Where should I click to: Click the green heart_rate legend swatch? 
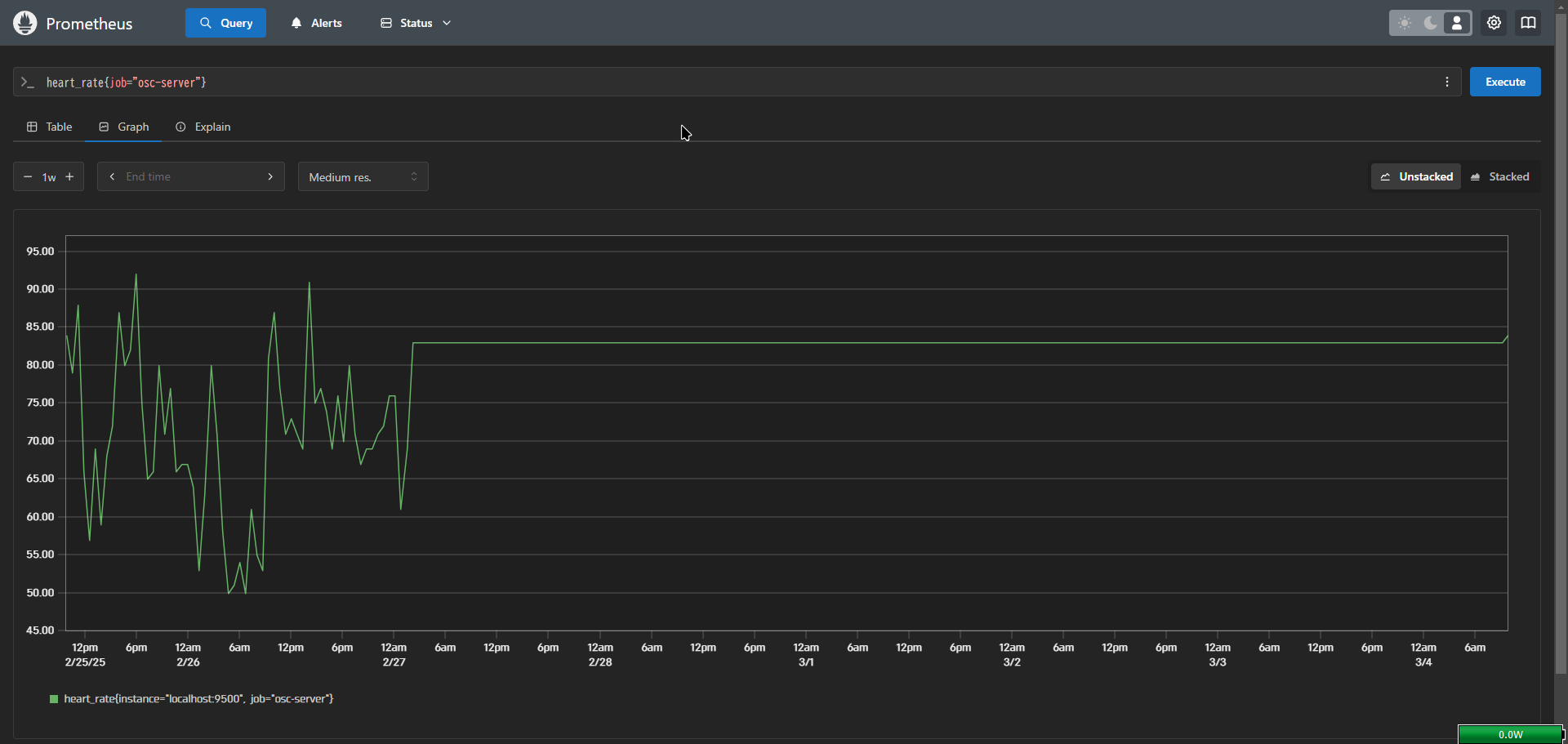click(x=54, y=699)
